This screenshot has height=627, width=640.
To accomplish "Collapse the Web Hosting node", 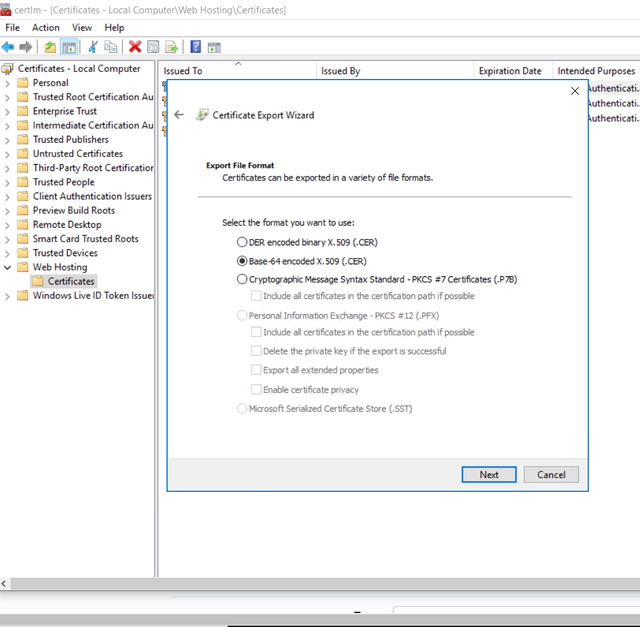I will pyautogui.click(x=7, y=268).
